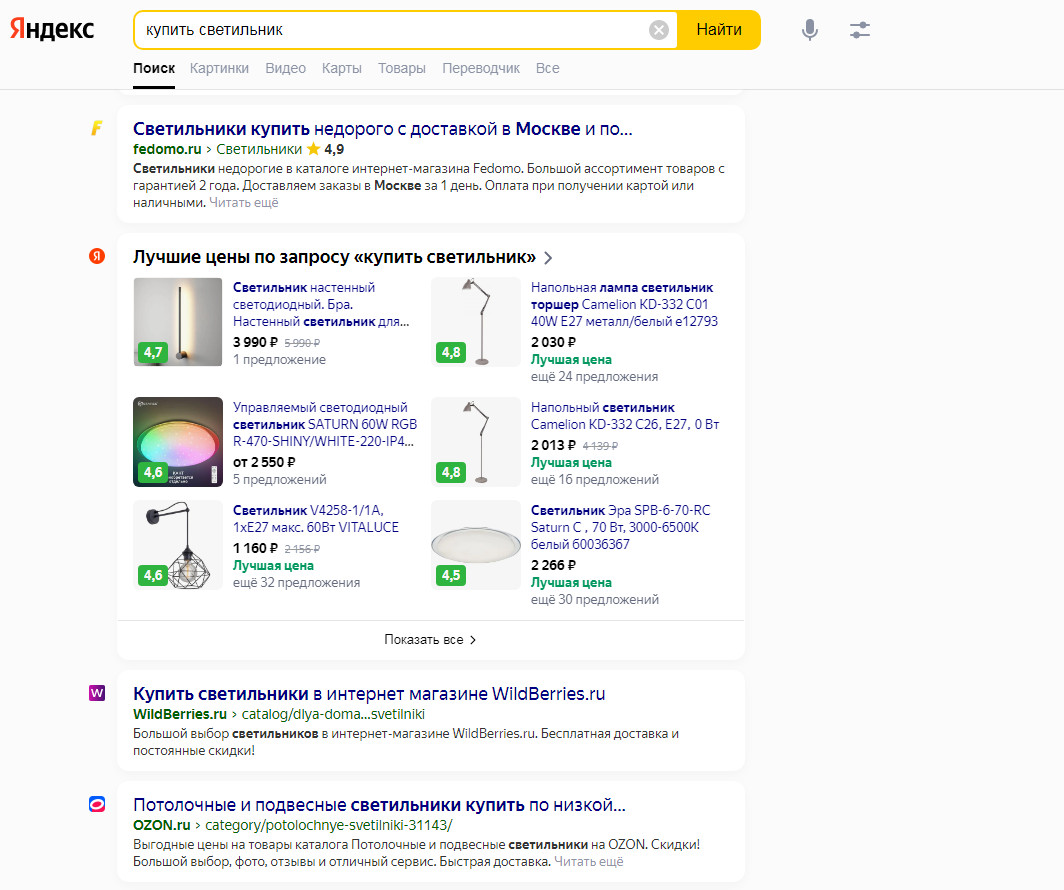1064x890 pixels.
Task: Switch to the Картинки tab
Action: click(x=219, y=68)
